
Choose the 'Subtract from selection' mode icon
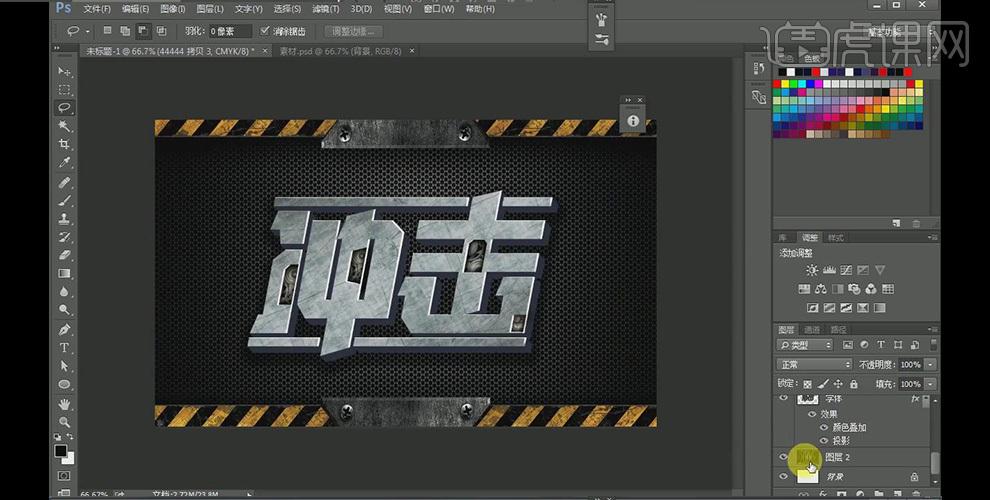(x=143, y=30)
